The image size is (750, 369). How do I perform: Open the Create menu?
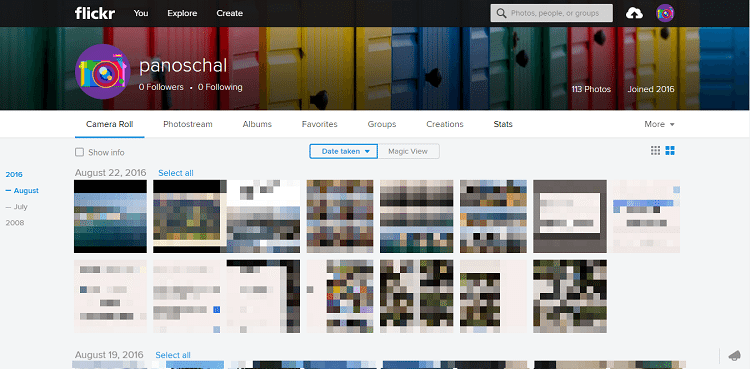pyautogui.click(x=230, y=13)
